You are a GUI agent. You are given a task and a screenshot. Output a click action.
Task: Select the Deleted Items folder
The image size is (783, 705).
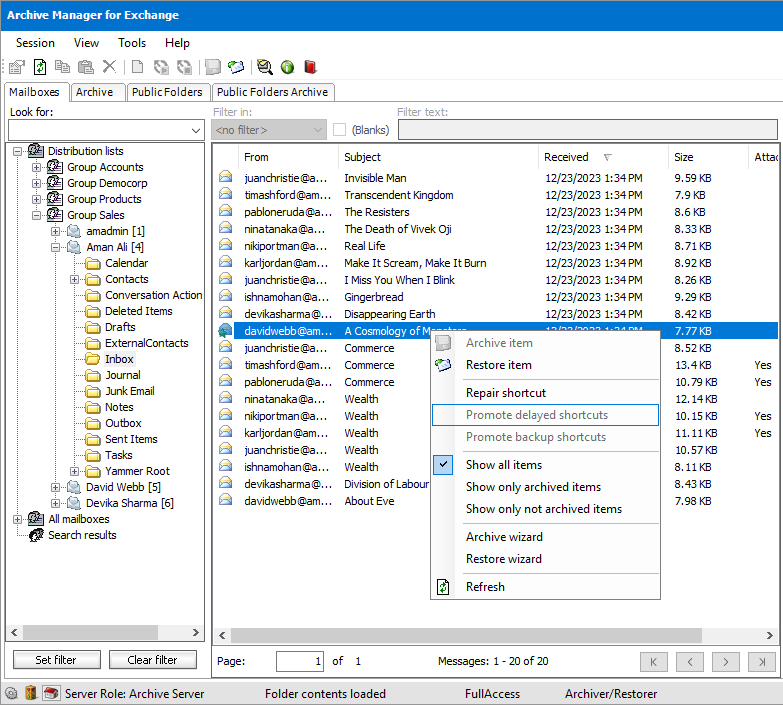coord(138,311)
